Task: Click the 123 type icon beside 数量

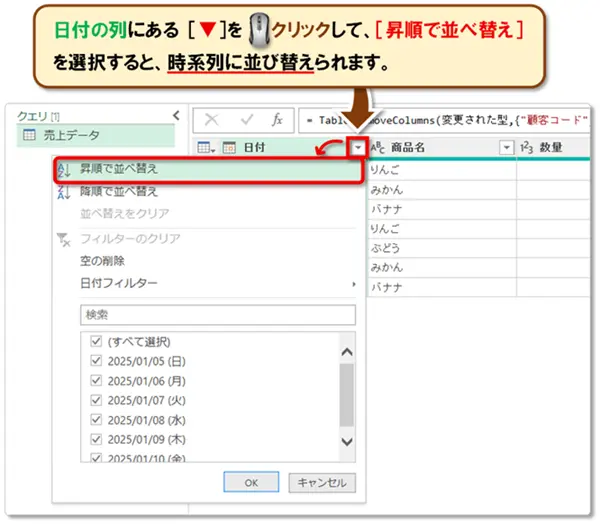Action: click(x=527, y=147)
